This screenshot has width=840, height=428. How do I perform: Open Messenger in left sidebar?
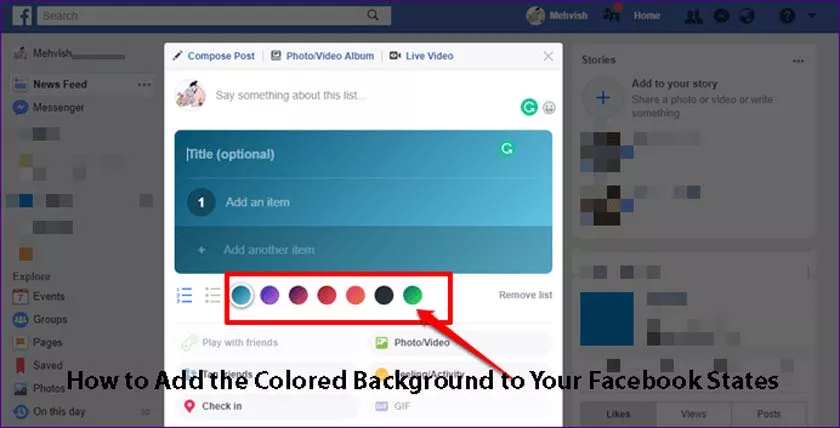pyautogui.click(x=58, y=108)
